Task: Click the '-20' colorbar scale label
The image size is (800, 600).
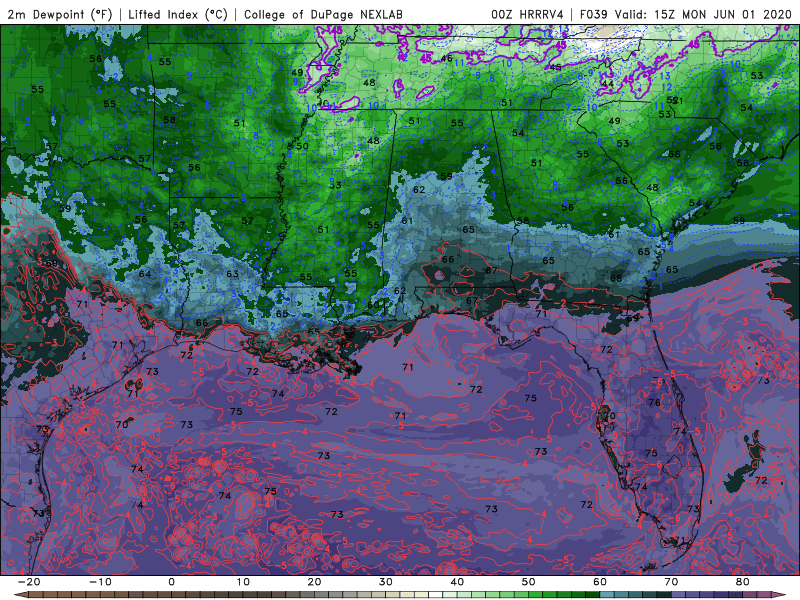Action: pos(29,582)
